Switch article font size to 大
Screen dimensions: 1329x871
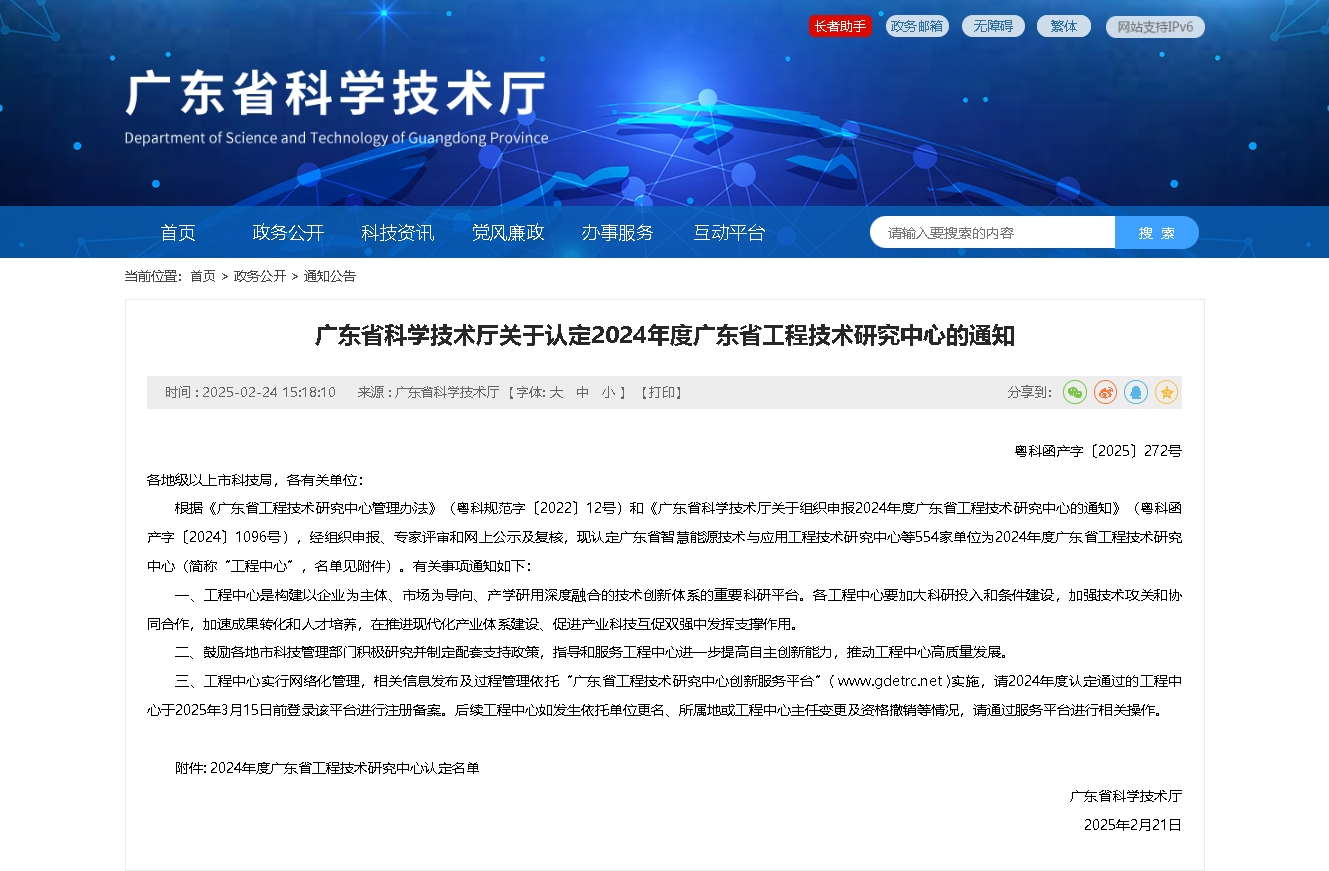tap(557, 392)
